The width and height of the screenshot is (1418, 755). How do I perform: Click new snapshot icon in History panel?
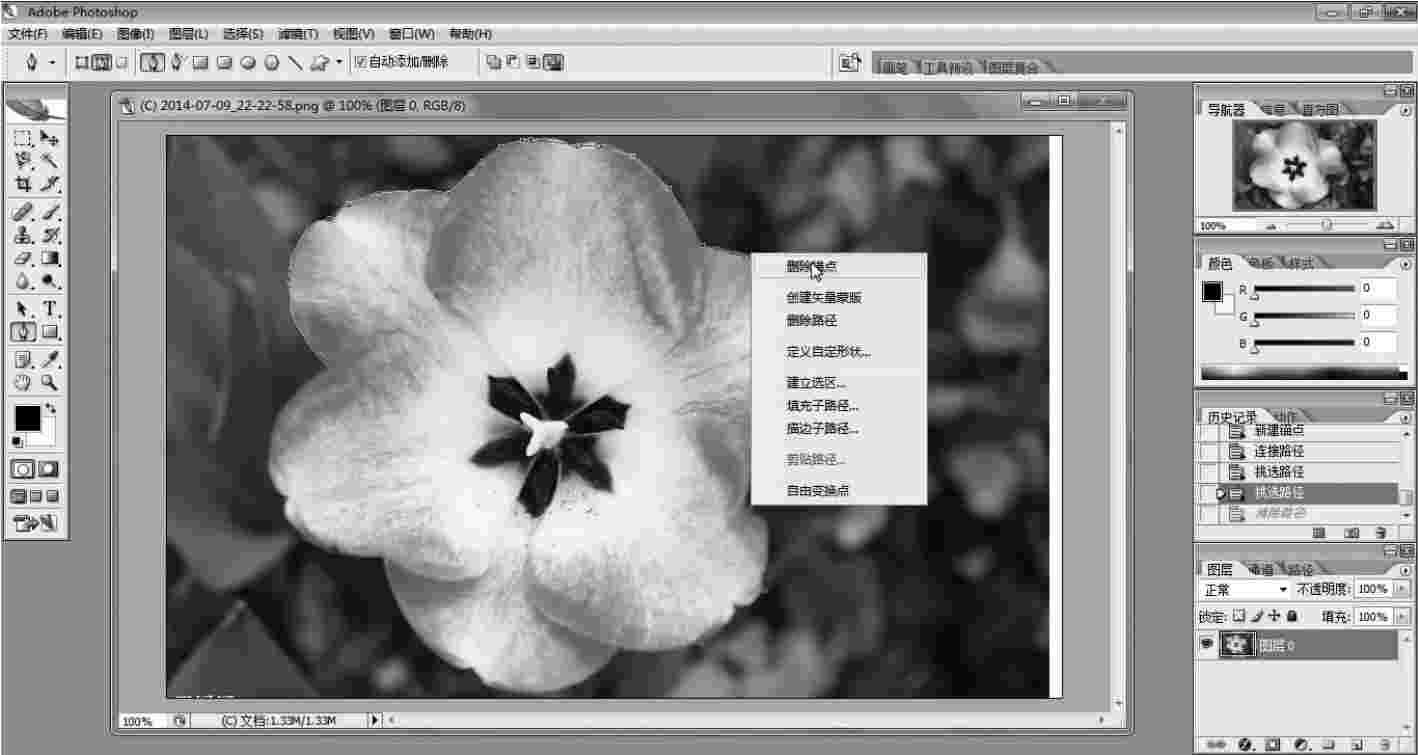coord(1352,533)
